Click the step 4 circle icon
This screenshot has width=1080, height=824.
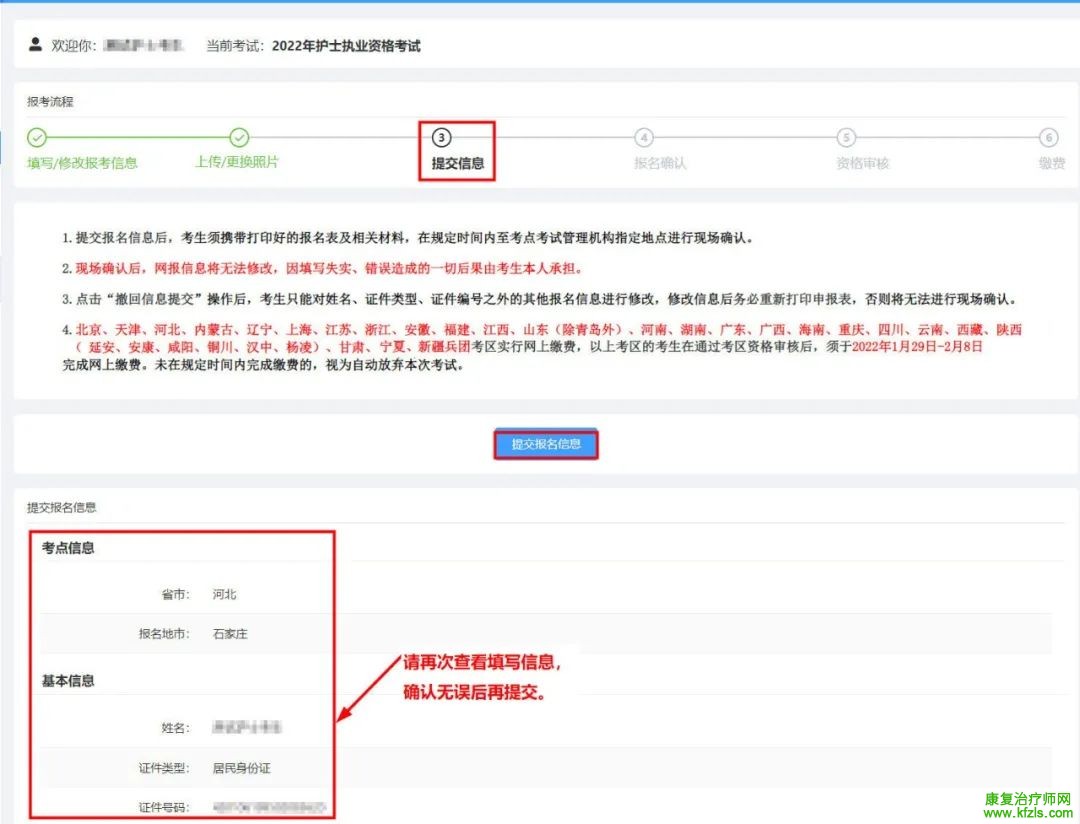click(644, 138)
